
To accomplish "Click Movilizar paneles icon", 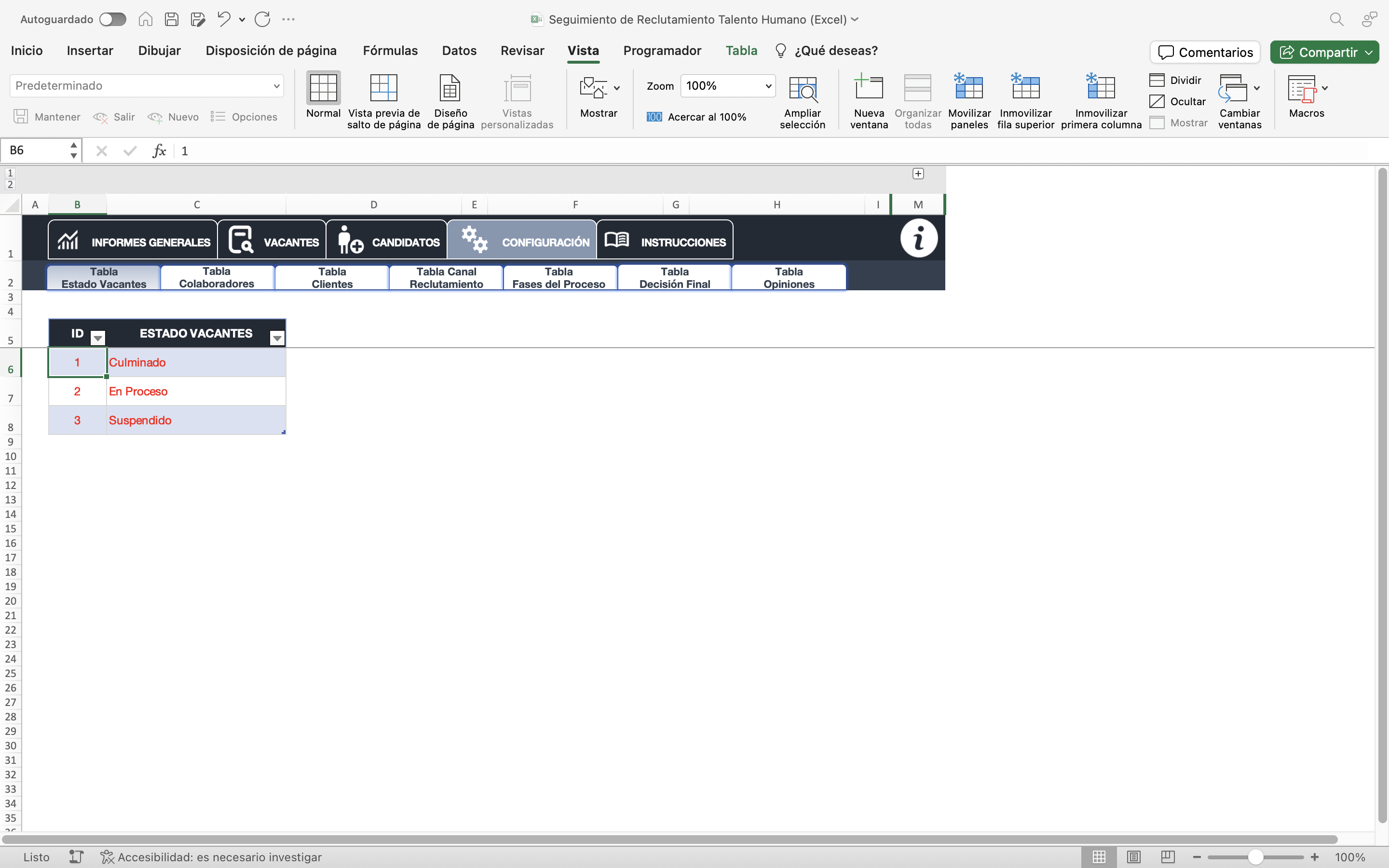I will [x=969, y=88].
